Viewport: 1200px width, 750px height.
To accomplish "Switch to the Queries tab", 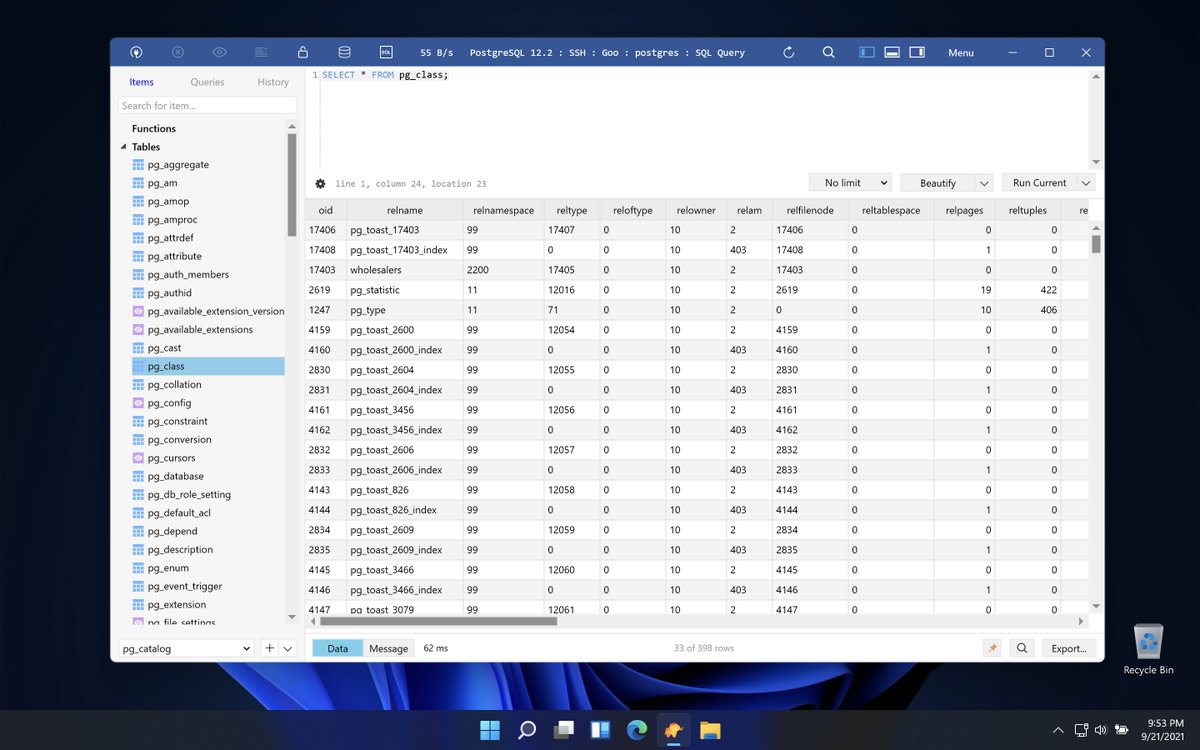I will 208,82.
